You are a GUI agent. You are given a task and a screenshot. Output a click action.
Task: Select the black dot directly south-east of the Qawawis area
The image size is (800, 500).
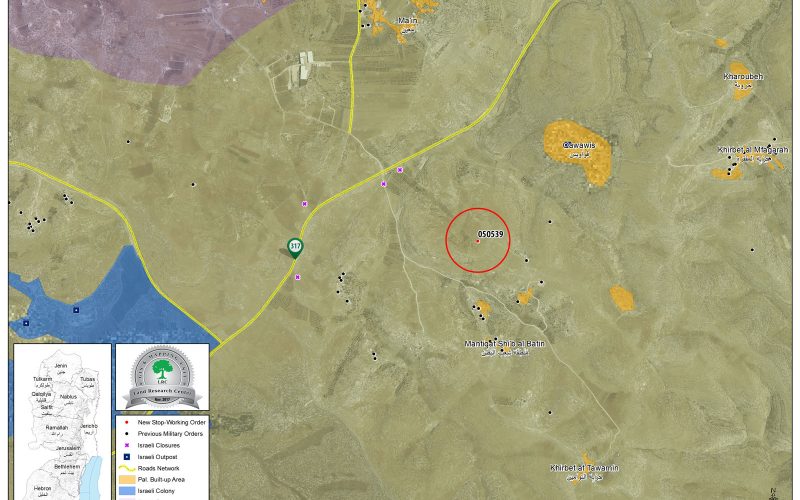tap(550, 222)
